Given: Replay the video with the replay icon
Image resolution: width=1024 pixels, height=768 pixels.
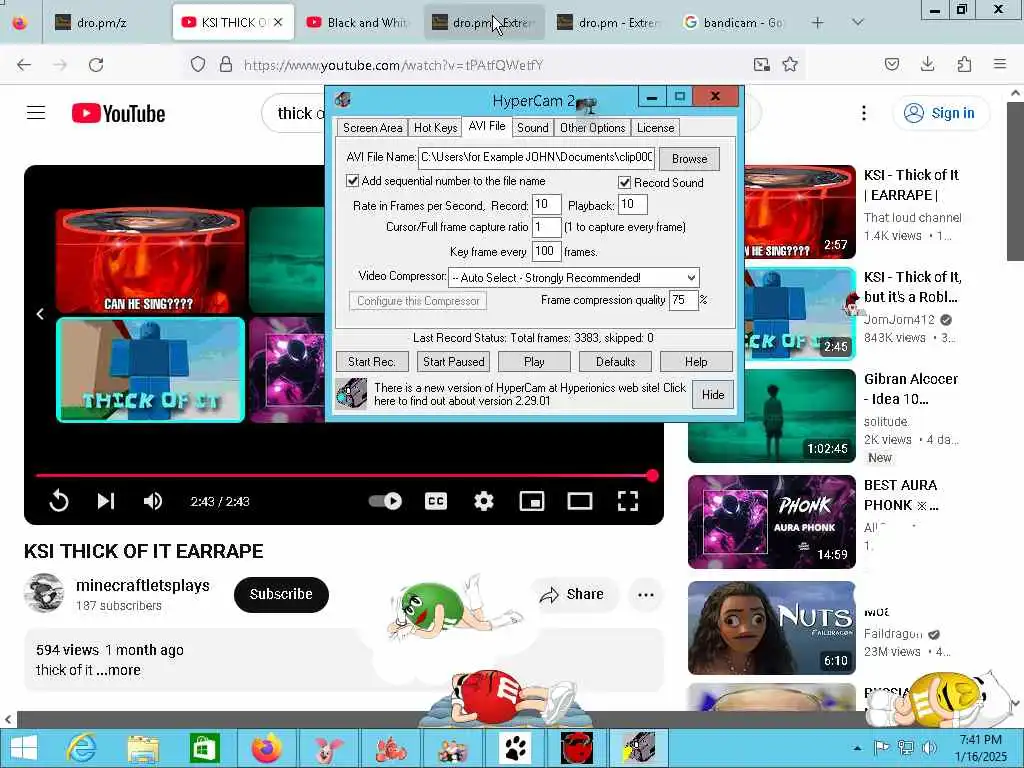Looking at the screenshot, I should click(x=59, y=501).
